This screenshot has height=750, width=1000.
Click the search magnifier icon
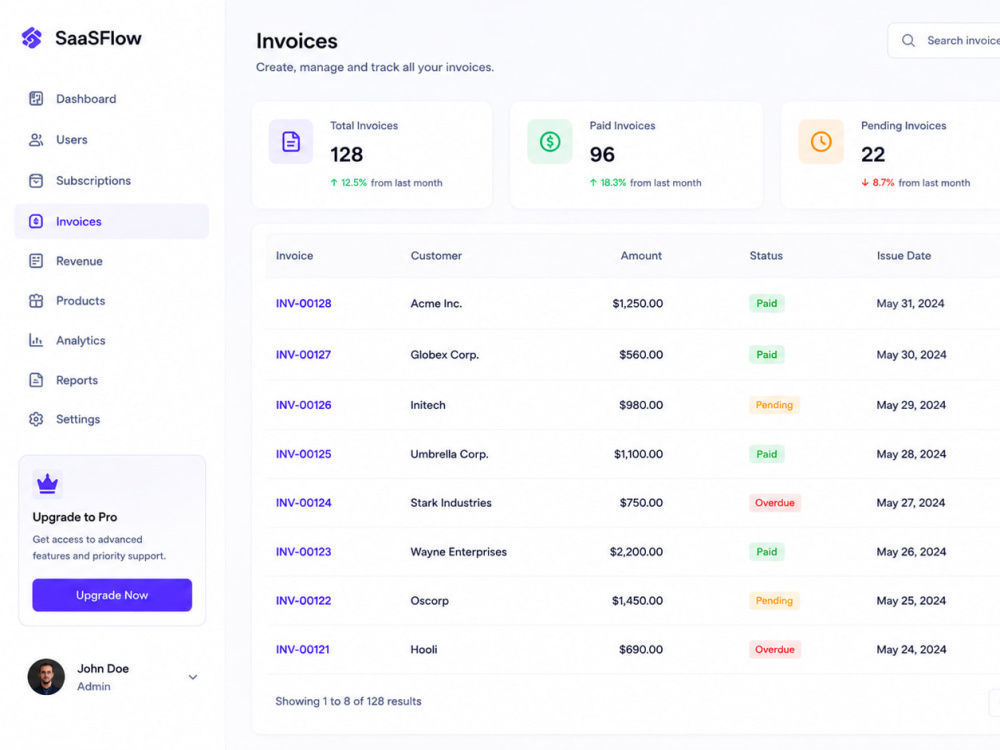[x=908, y=41]
